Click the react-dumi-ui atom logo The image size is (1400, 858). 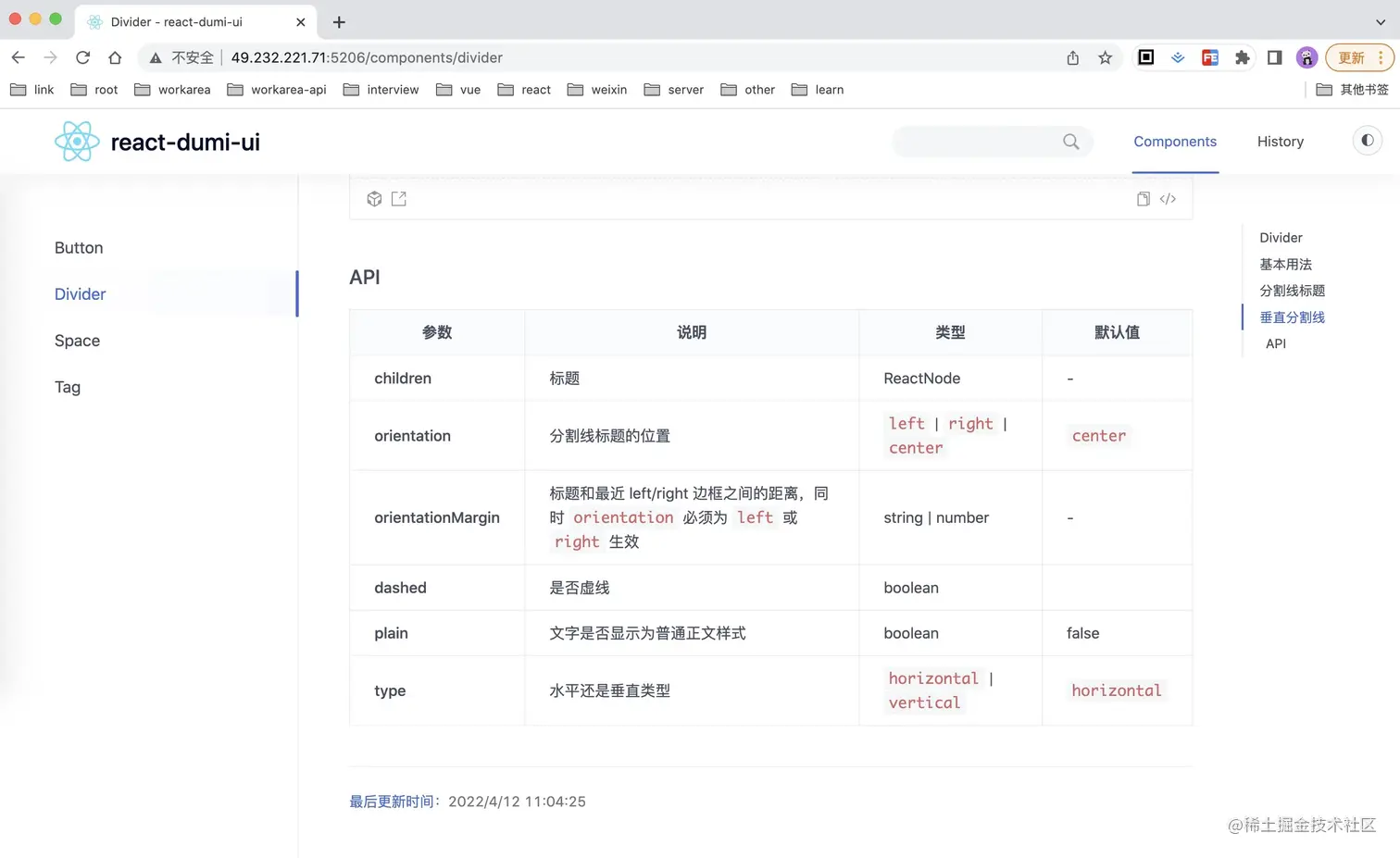77,142
